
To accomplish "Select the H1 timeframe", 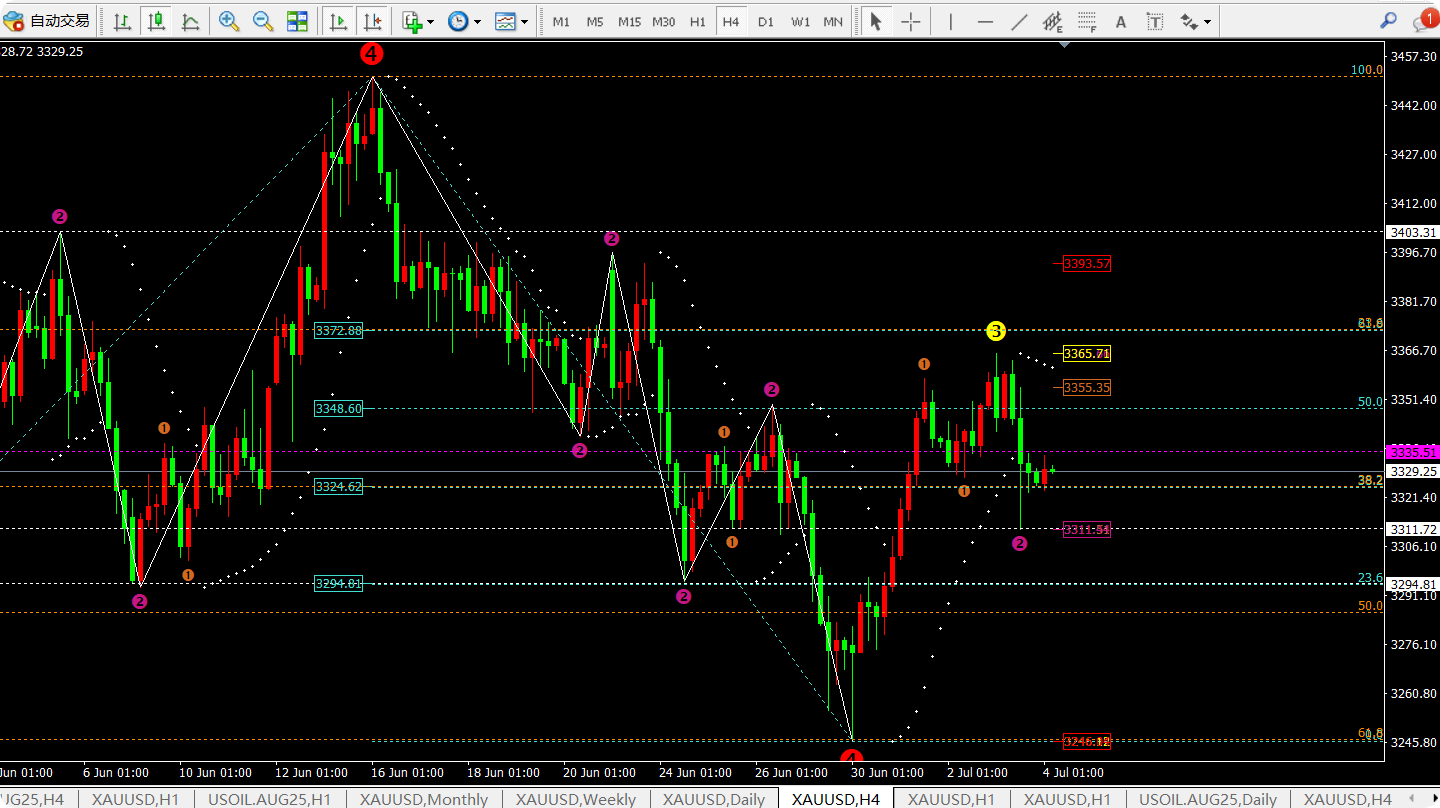I will [x=698, y=21].
